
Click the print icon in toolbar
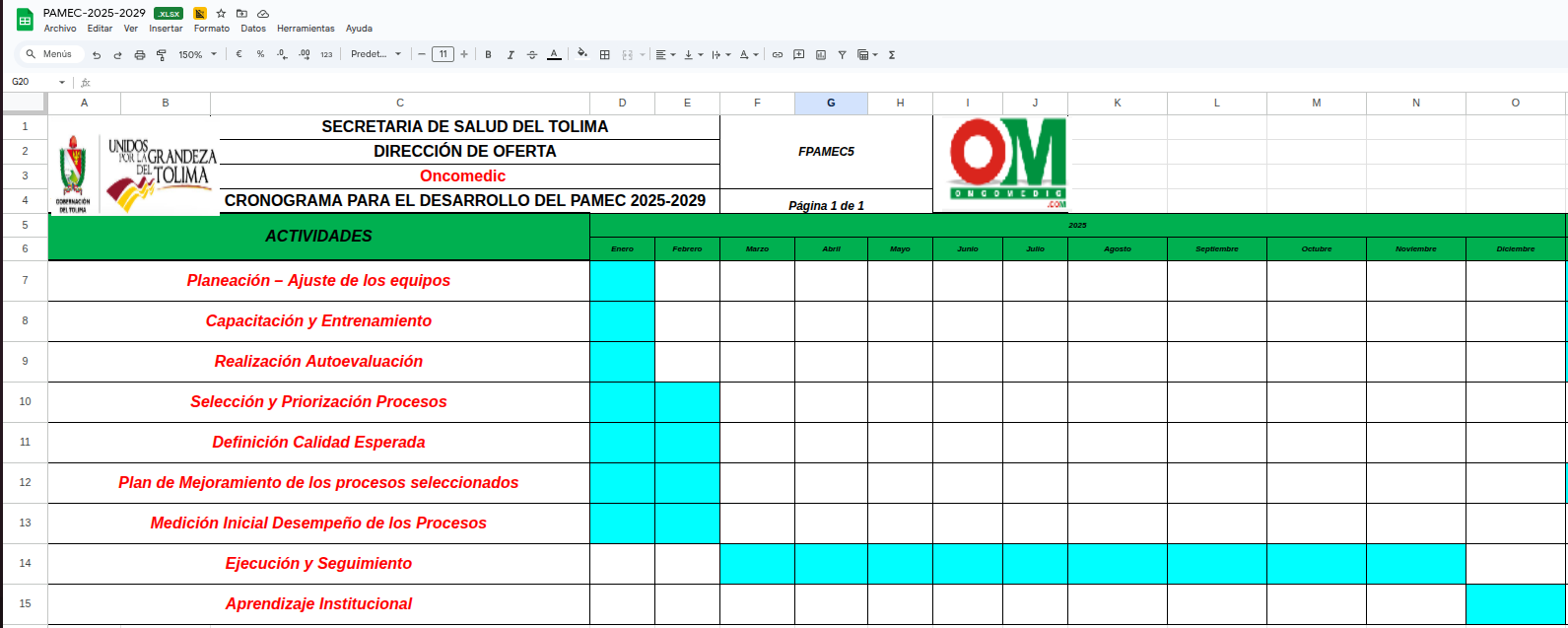(139, 55)
